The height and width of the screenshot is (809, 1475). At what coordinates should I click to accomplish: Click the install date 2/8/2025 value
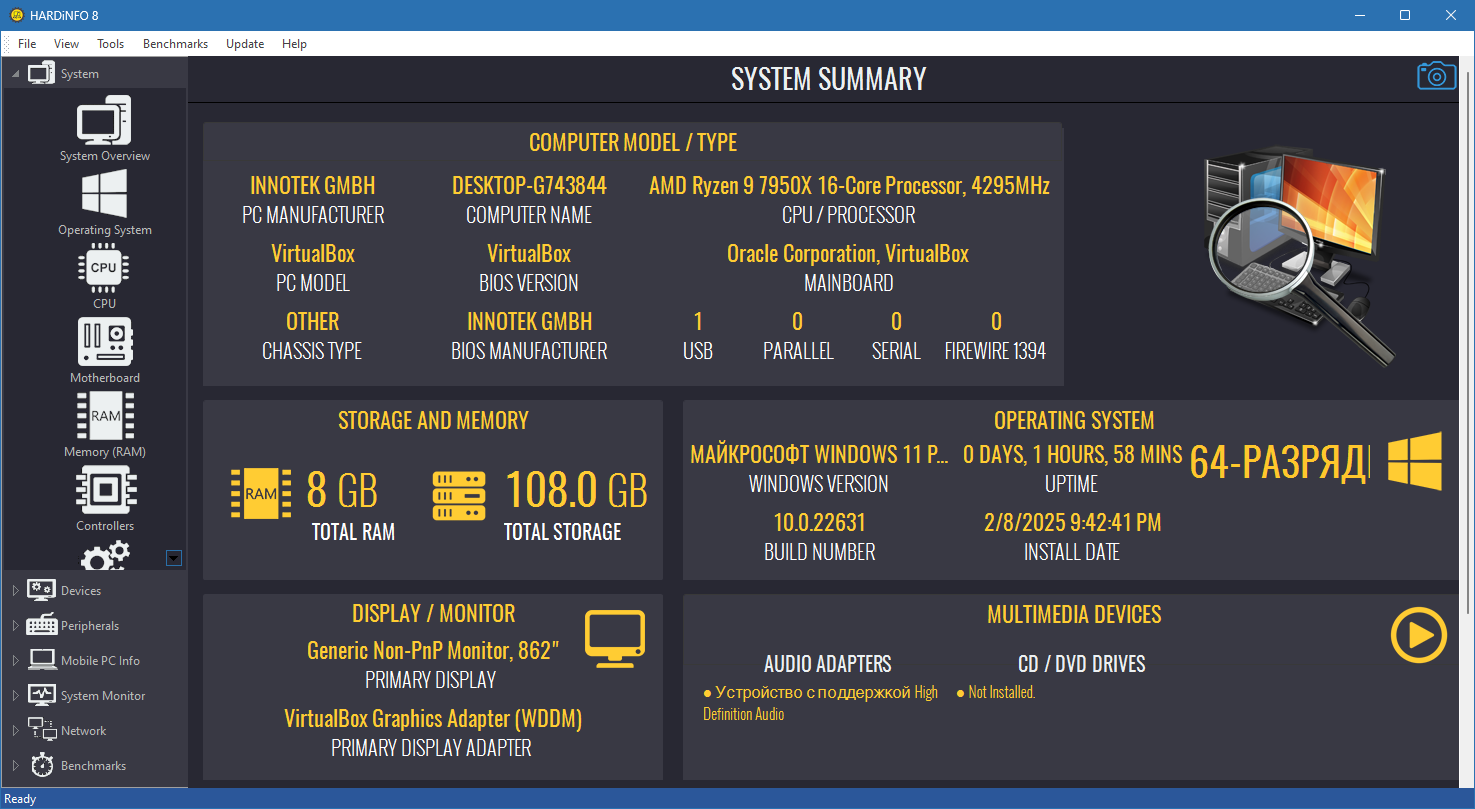coord(1072,523)
